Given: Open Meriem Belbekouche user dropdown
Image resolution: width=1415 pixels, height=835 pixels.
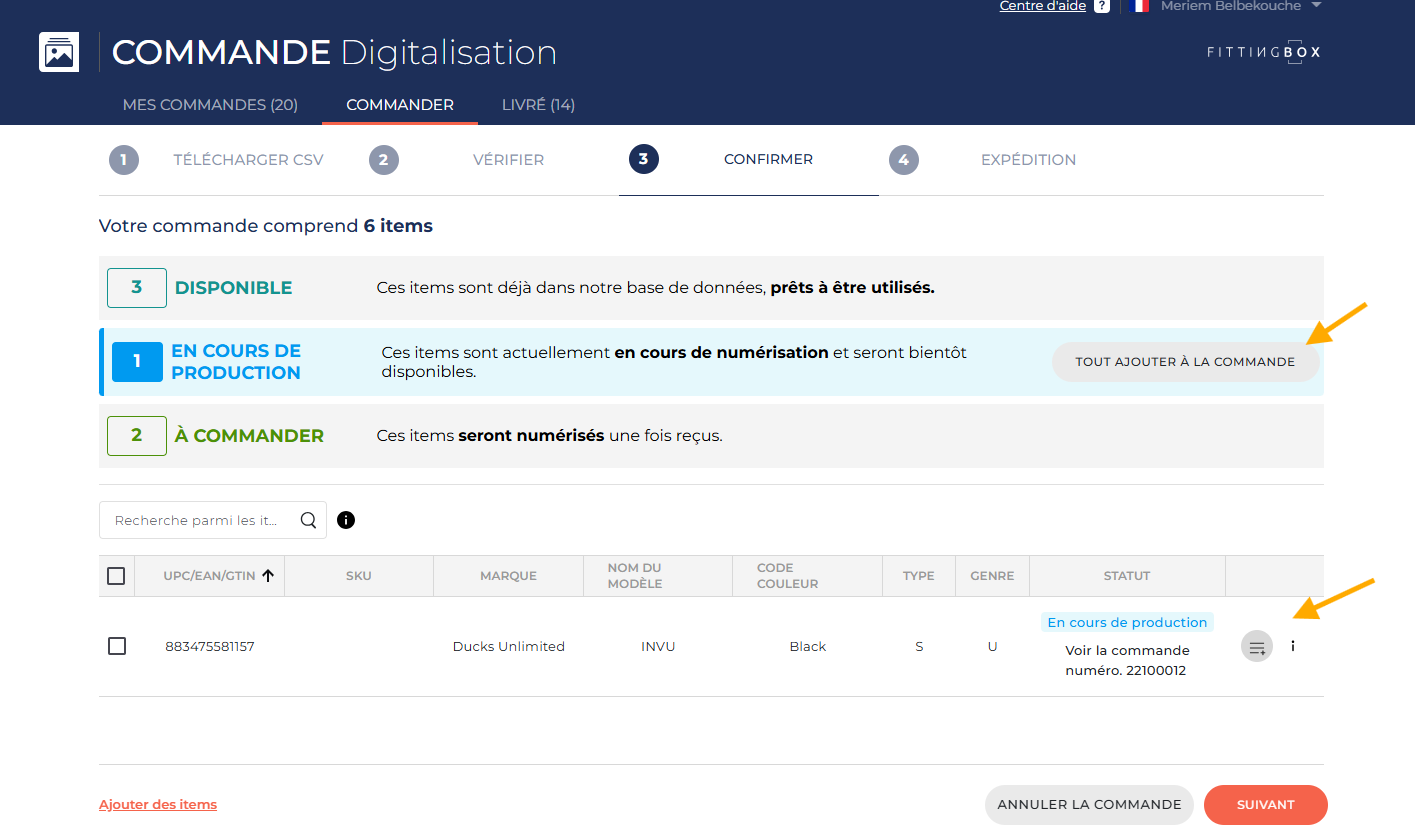Looking at the screenshot, I should (1240, 7).
